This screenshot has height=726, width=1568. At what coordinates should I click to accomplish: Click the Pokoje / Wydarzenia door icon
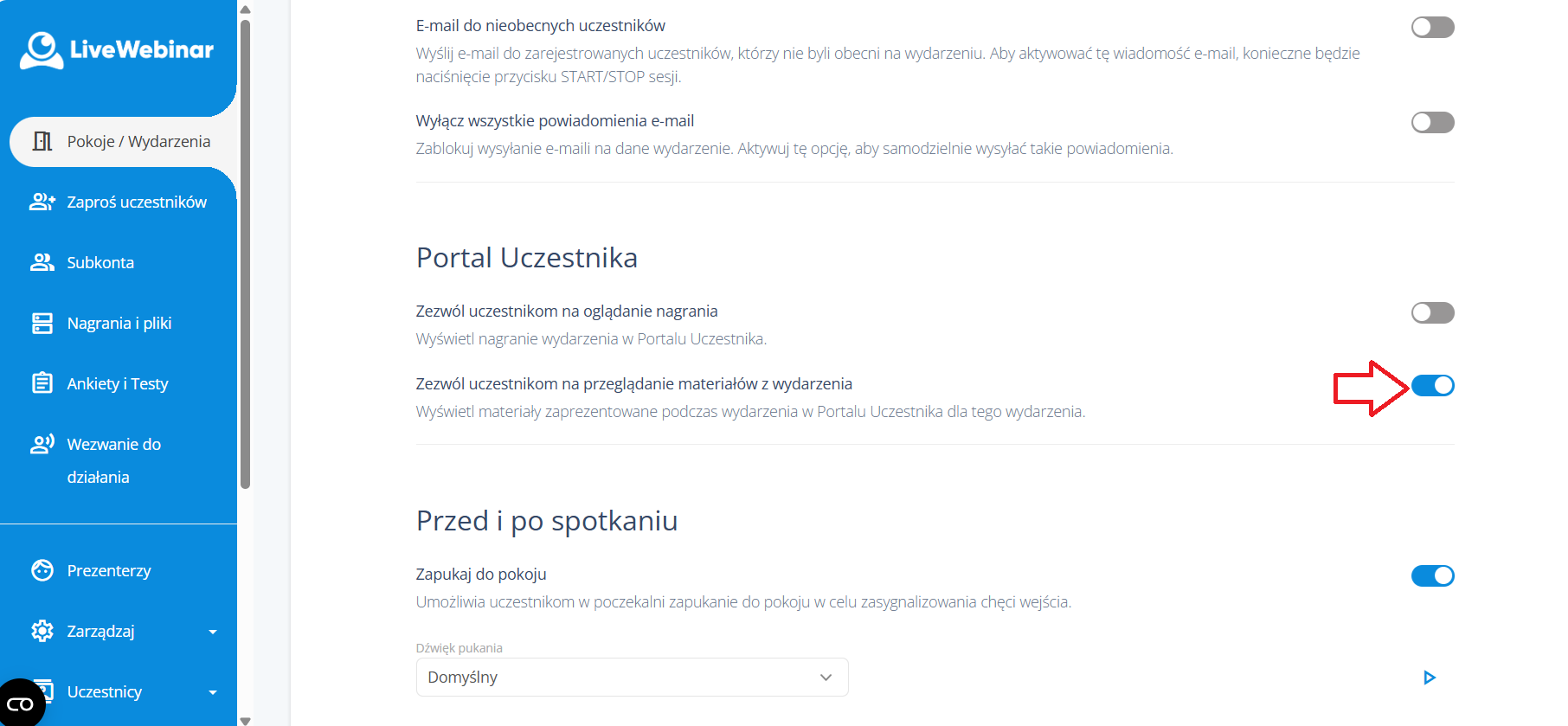pyautogui.click(x=42, y=141)
